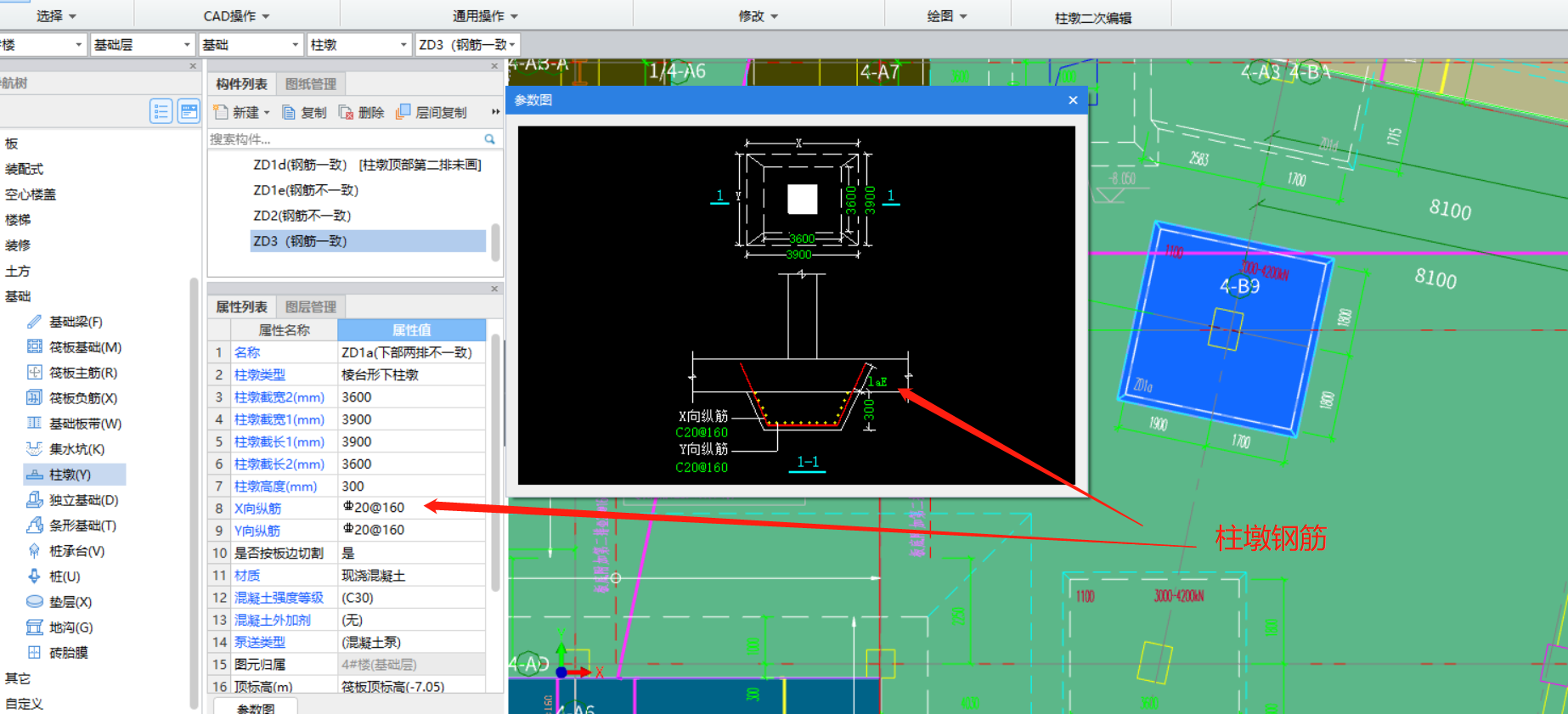This screenshot has height=714, width=1568.
Task: Select ZD1d(钢筋一致) in component list
Action: tap(367, 165)
